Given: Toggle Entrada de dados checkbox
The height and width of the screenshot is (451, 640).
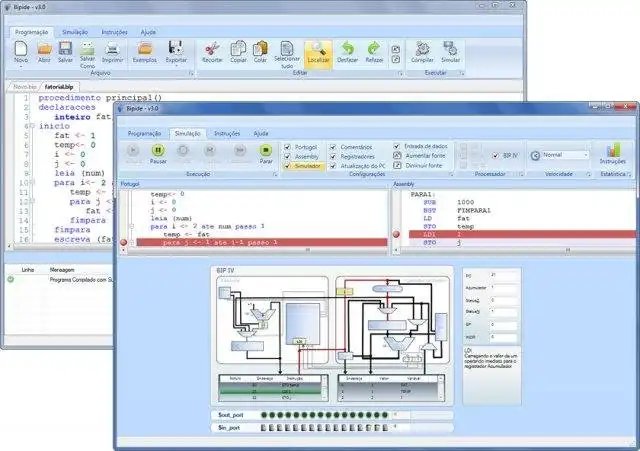Looking at the screenshot, I should tap(396, 146).
